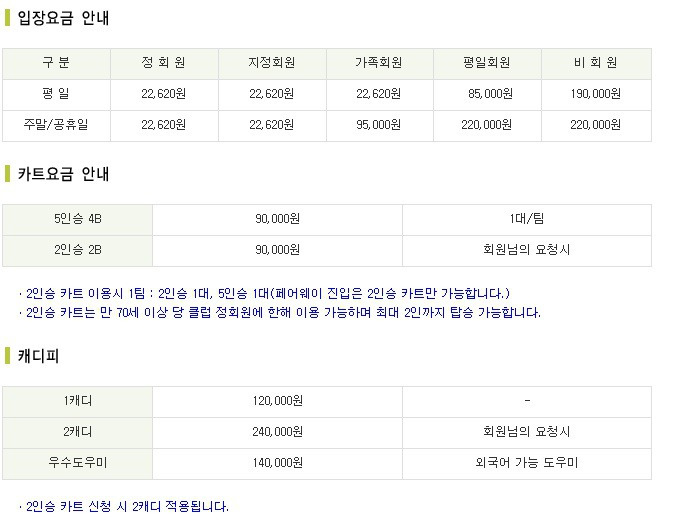The height and width of the screenshot is (525, 679).
Task: Click the 240,000원 caddie fee
Action: [x=278, y=432]
